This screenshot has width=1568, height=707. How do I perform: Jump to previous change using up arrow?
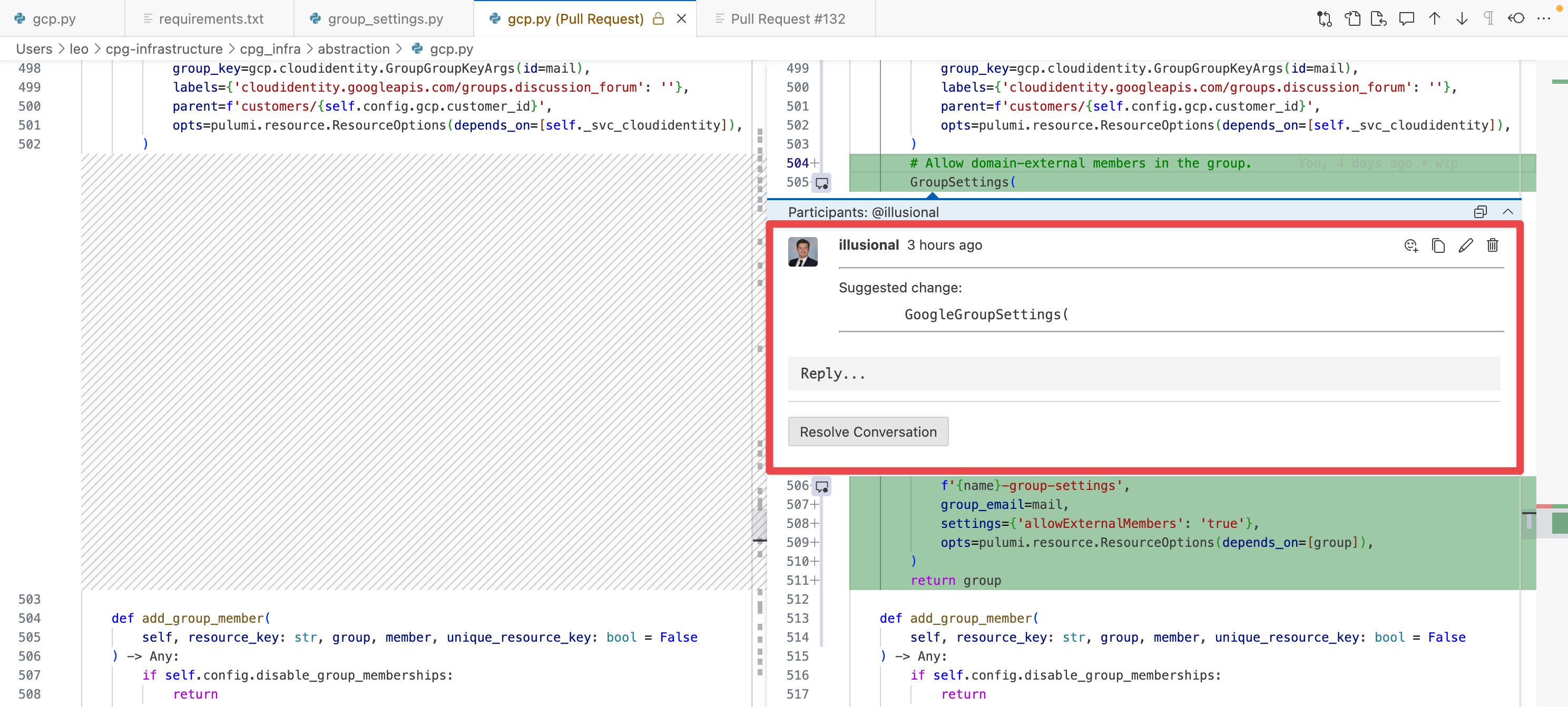[x=1434, y=18]
